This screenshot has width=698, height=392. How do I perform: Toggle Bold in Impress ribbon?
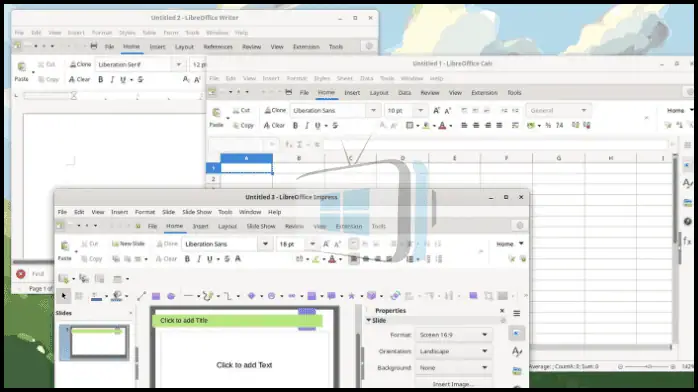187,259
